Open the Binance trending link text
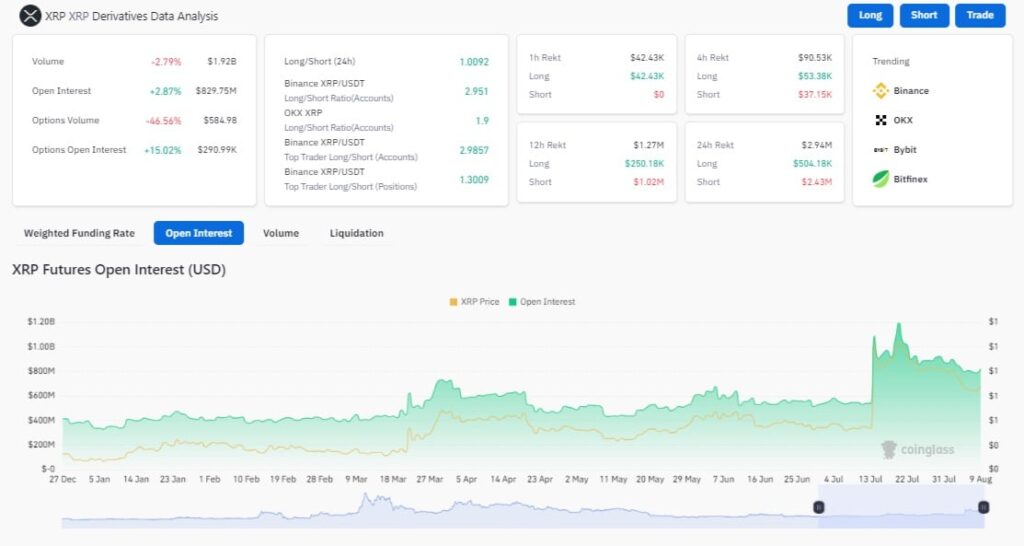Viewport: 1024px width, 546px height. pos(911,91)
